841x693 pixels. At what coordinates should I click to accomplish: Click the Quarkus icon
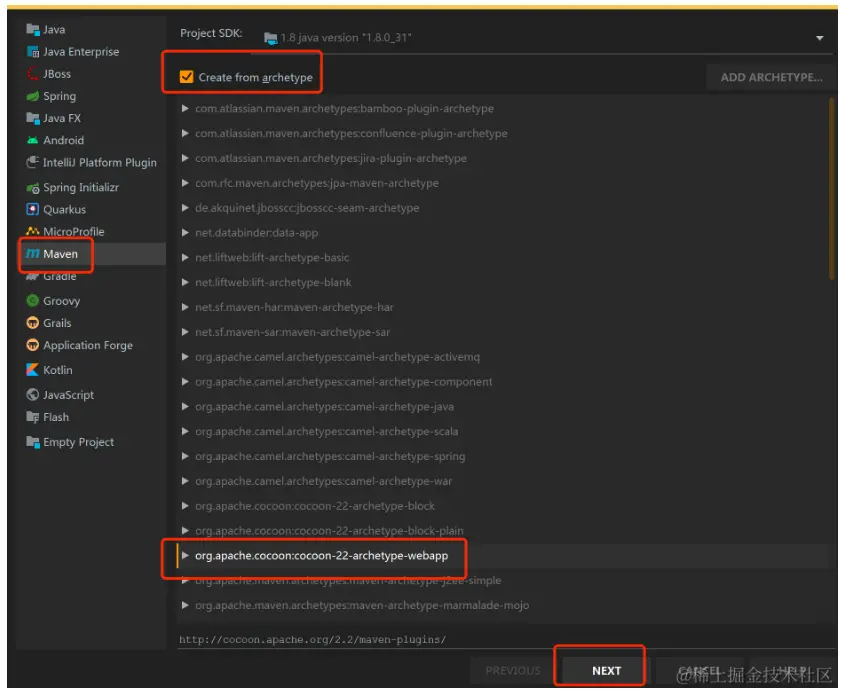[33, 209]
